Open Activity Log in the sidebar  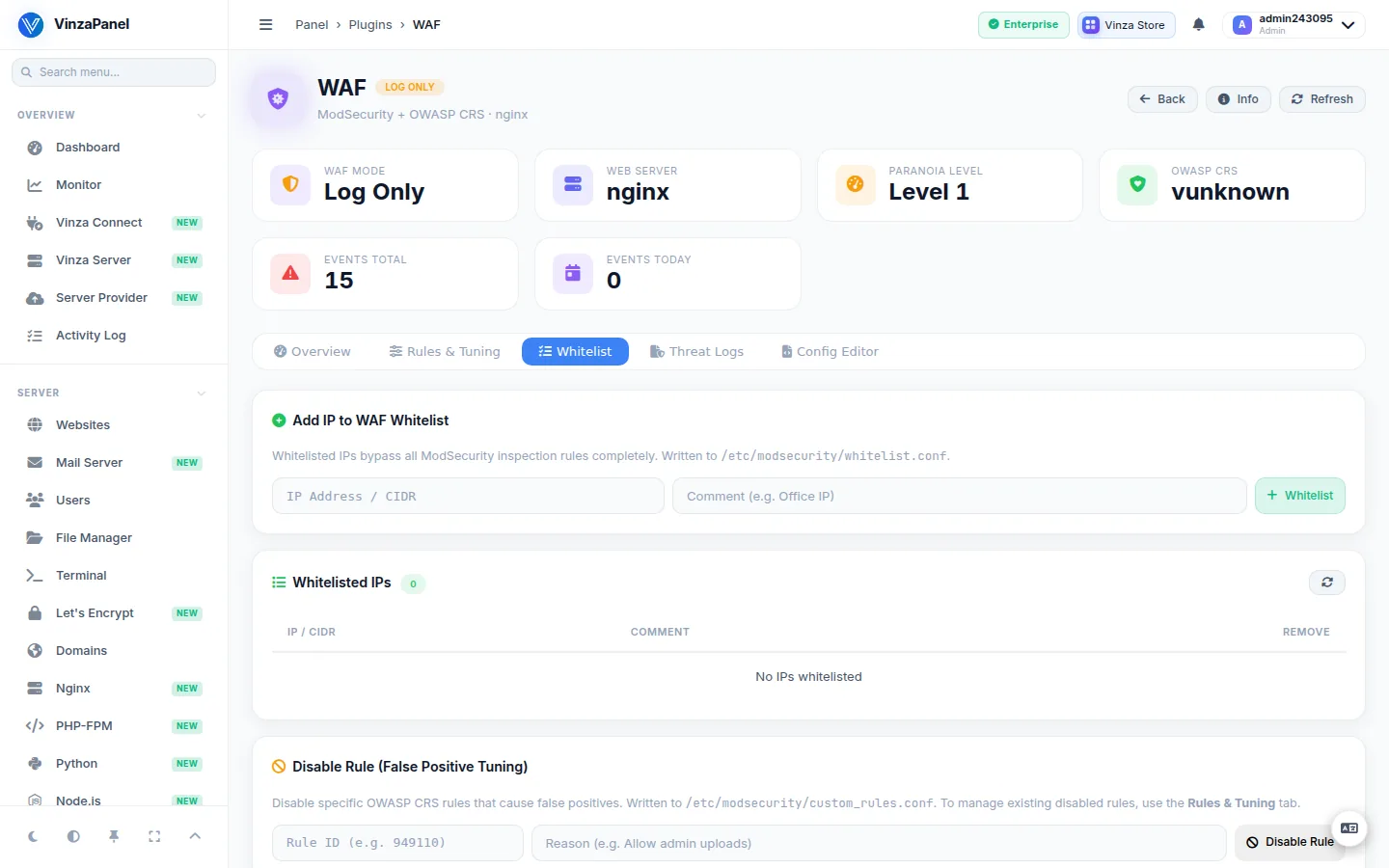click(114, 336)
